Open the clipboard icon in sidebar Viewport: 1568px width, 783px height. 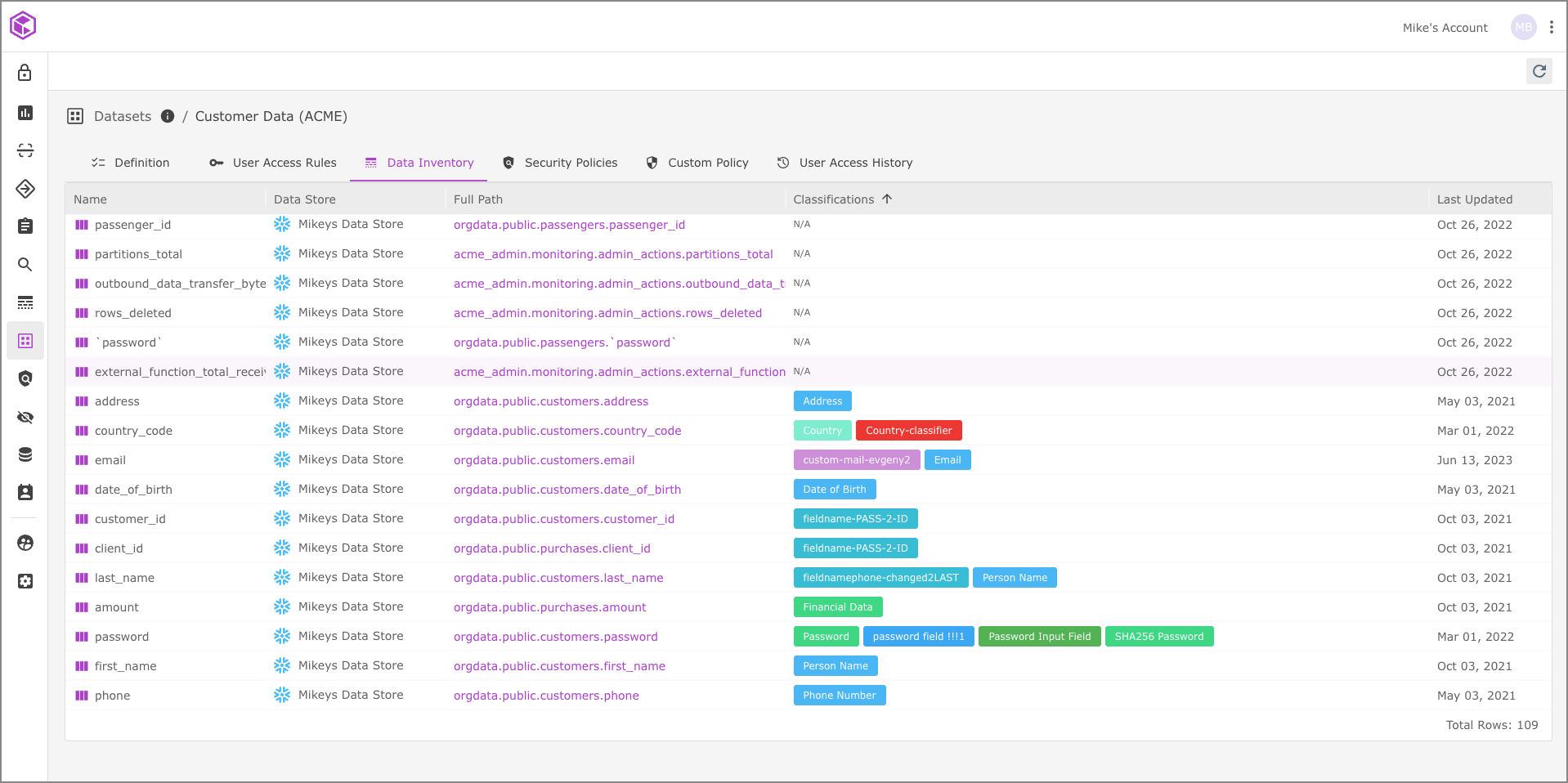pyautogui.click(x=25, y=226)
